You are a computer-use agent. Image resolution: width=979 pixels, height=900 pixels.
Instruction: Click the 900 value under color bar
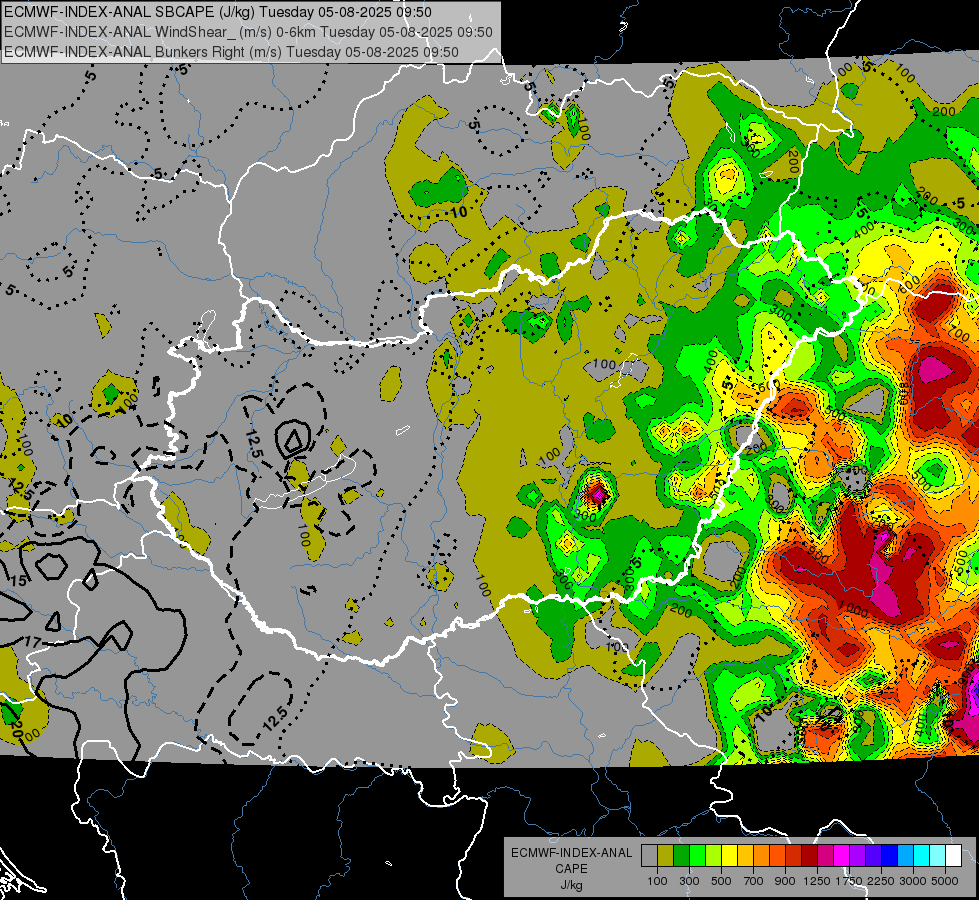pos(785,881)
